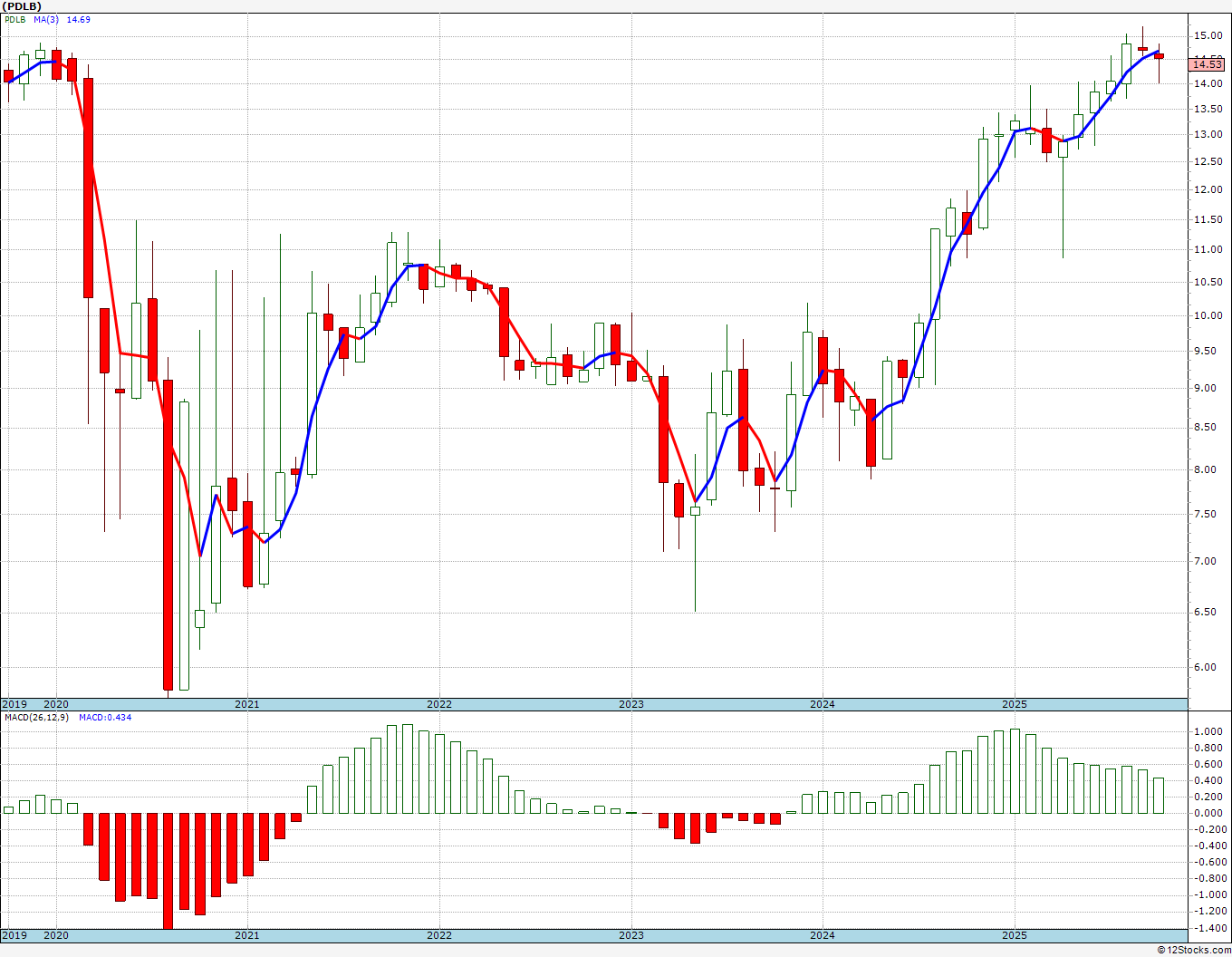Click the 12.50 price axis label
Screen dimensions: 1232x957
point(1208,162)
